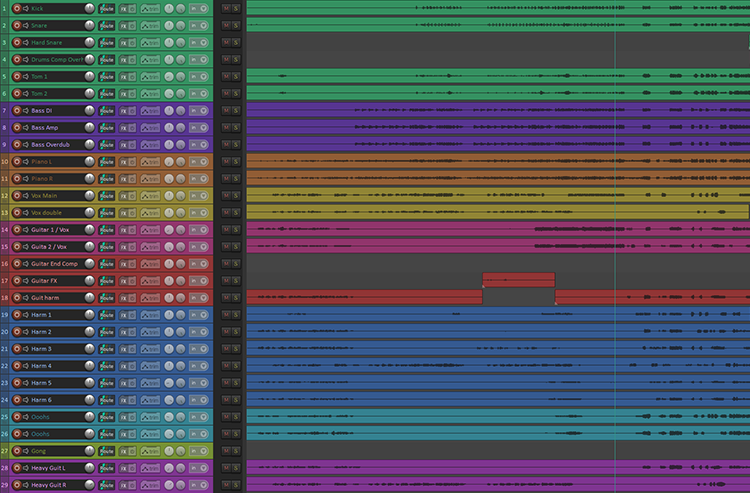Open input dropdown arrow for Ooohs track 26

[x=204, y=434]
